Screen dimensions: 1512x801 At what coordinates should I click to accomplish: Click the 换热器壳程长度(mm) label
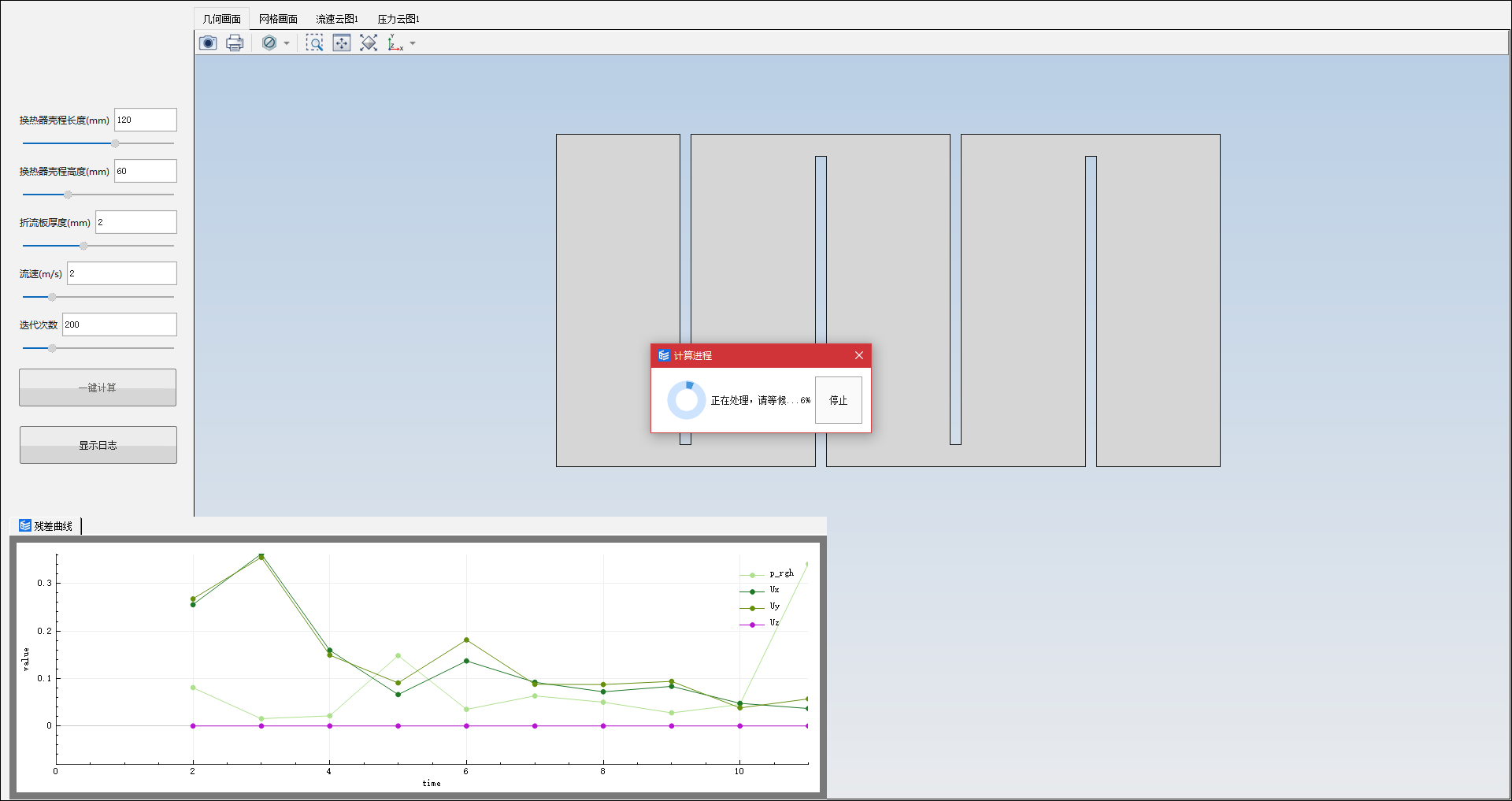click(x=65, y=121)
